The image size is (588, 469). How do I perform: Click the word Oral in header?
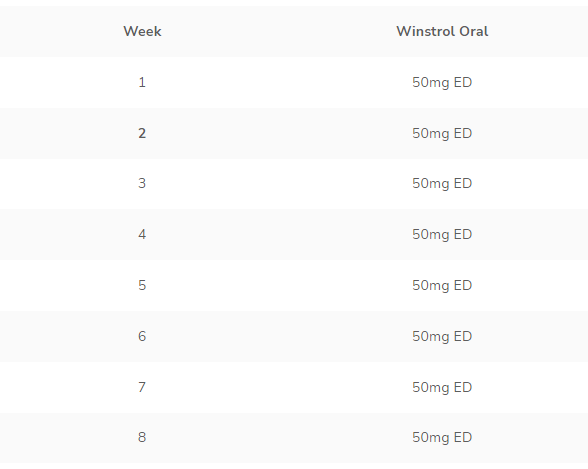click(x=474, y=31)
